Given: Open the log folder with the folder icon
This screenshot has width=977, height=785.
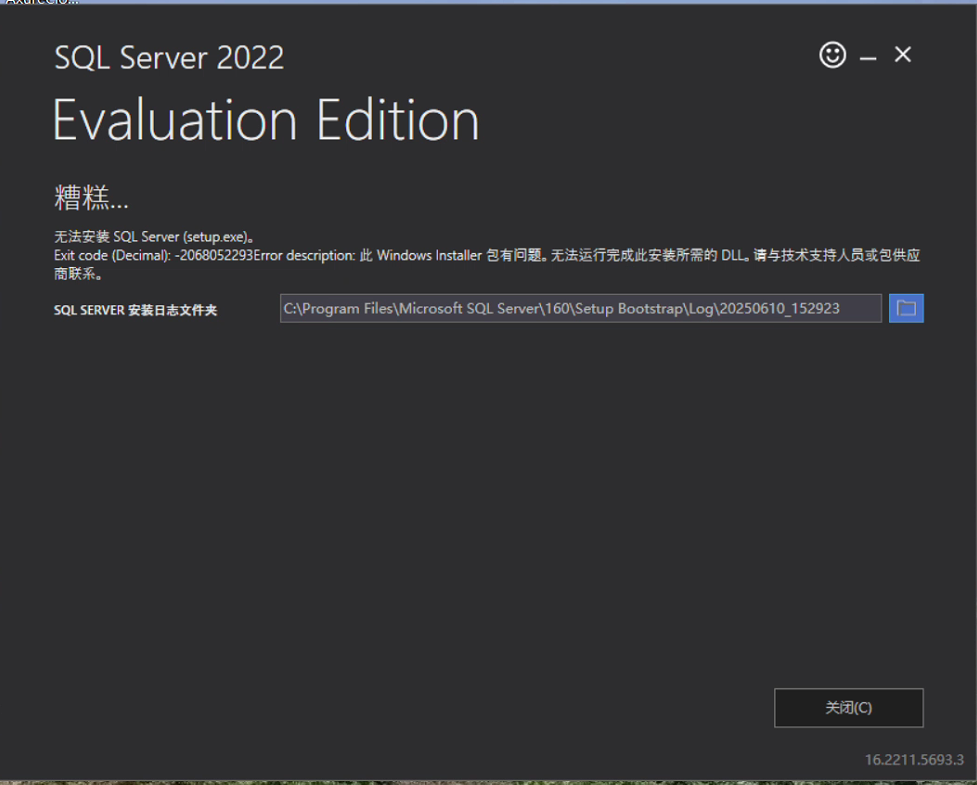Looking at the screenshot, I should [x=906, y=308].
